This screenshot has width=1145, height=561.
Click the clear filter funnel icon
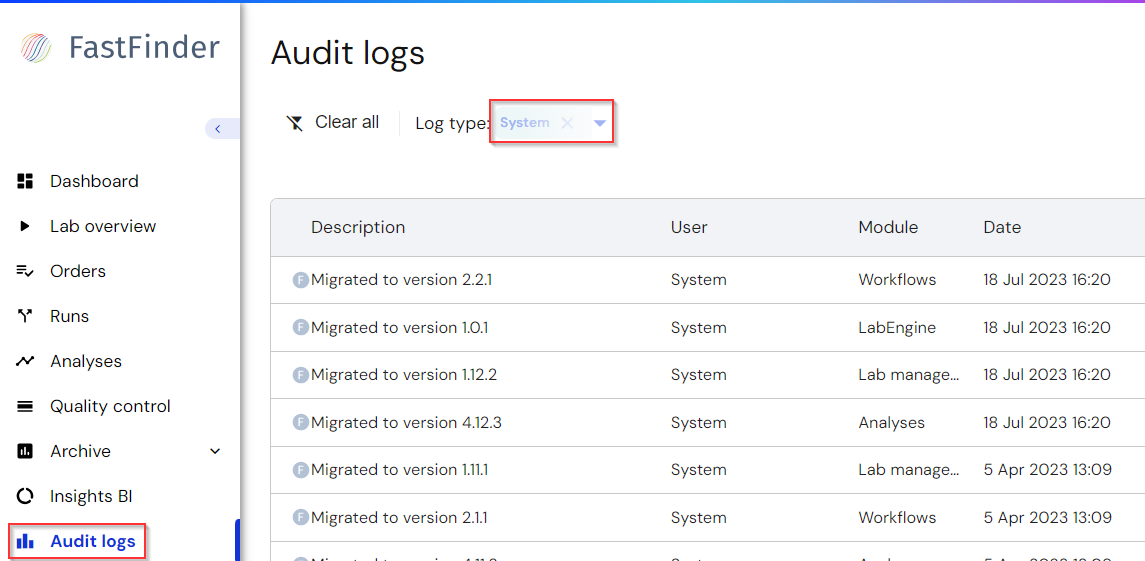294,123
